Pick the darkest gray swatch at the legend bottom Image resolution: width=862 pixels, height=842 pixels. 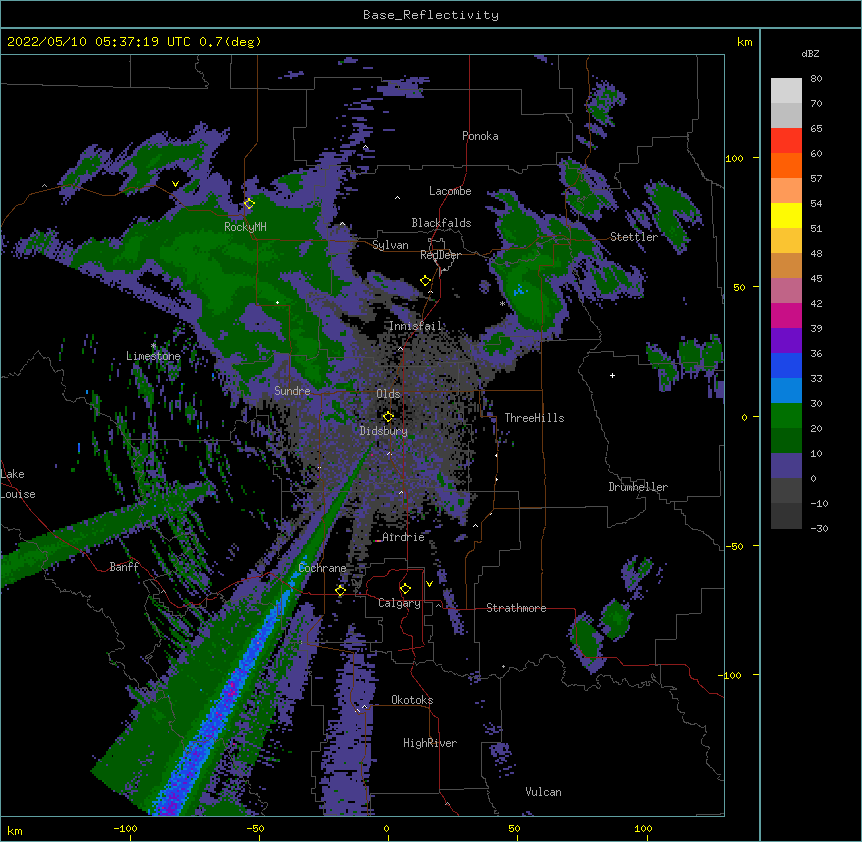click(786, 516)
